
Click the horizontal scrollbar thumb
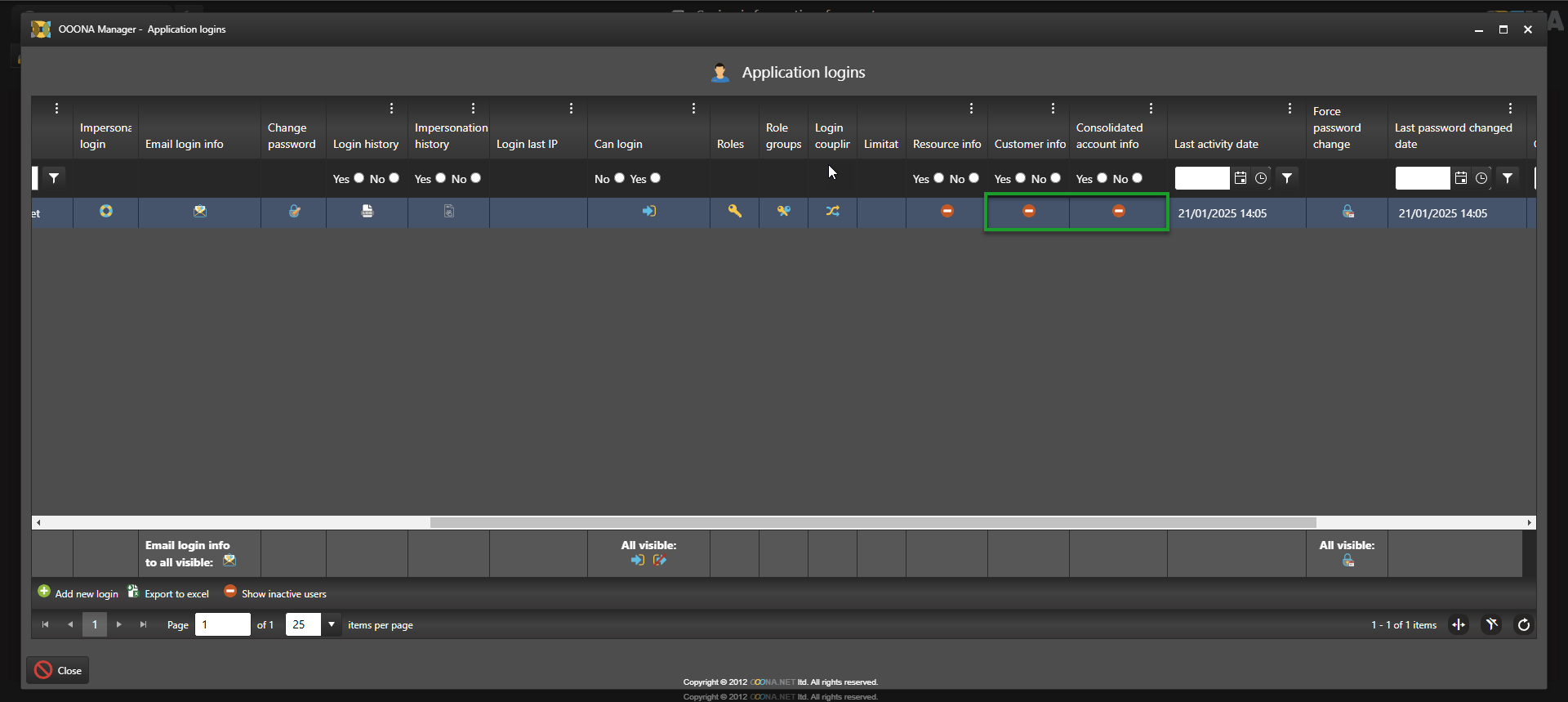point(872,523)
